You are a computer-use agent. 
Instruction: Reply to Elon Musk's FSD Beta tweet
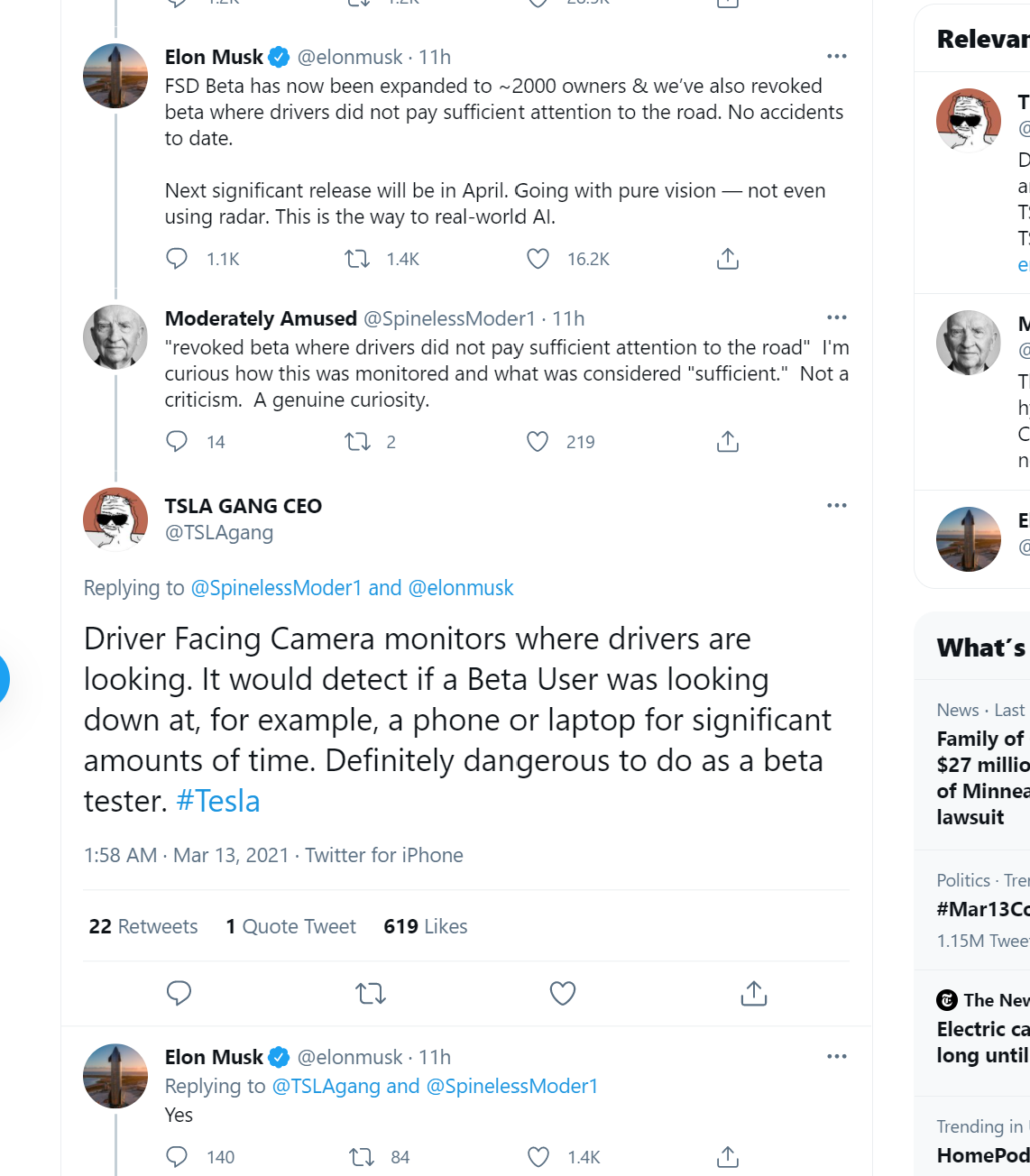(177, 260)
